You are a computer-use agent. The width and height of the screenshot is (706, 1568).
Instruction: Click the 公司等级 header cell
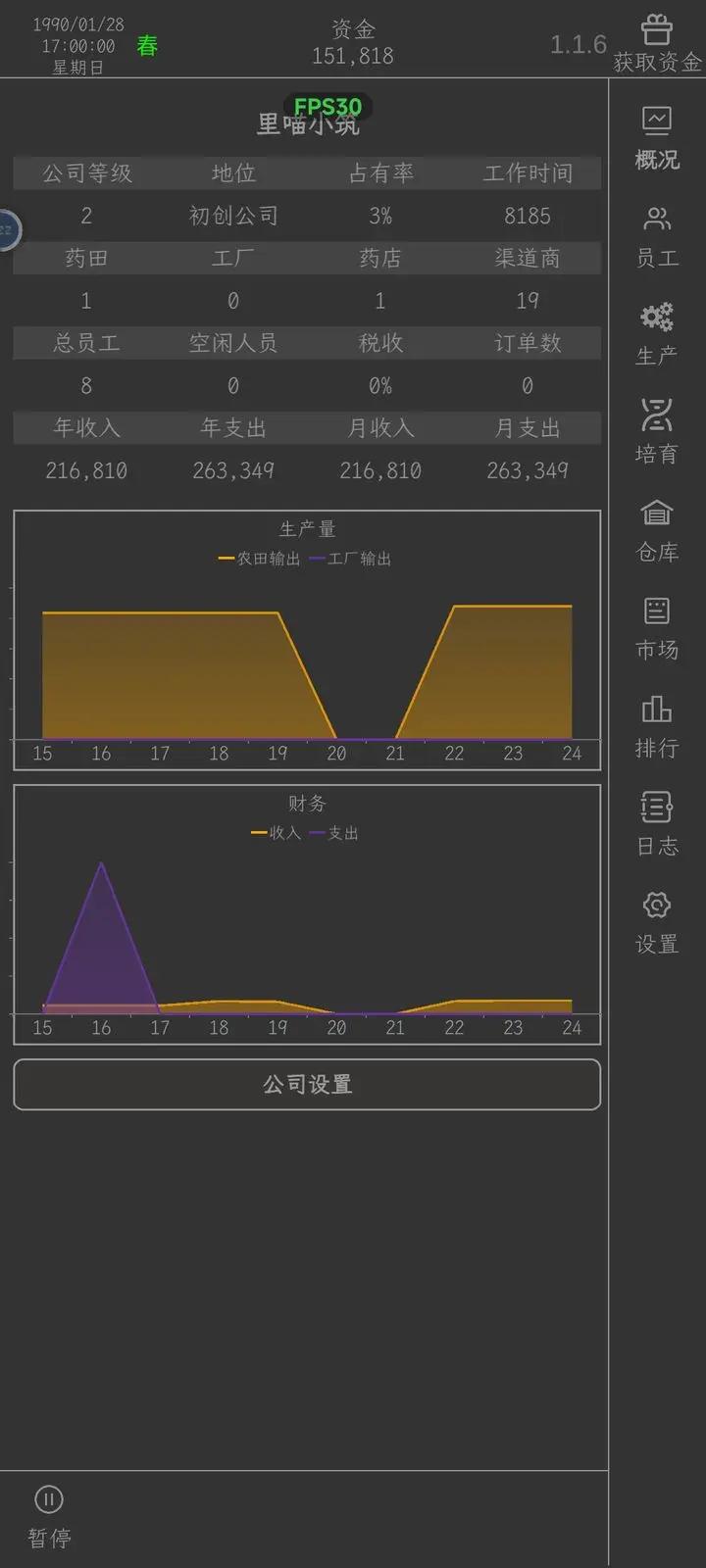tap(86, 173)
